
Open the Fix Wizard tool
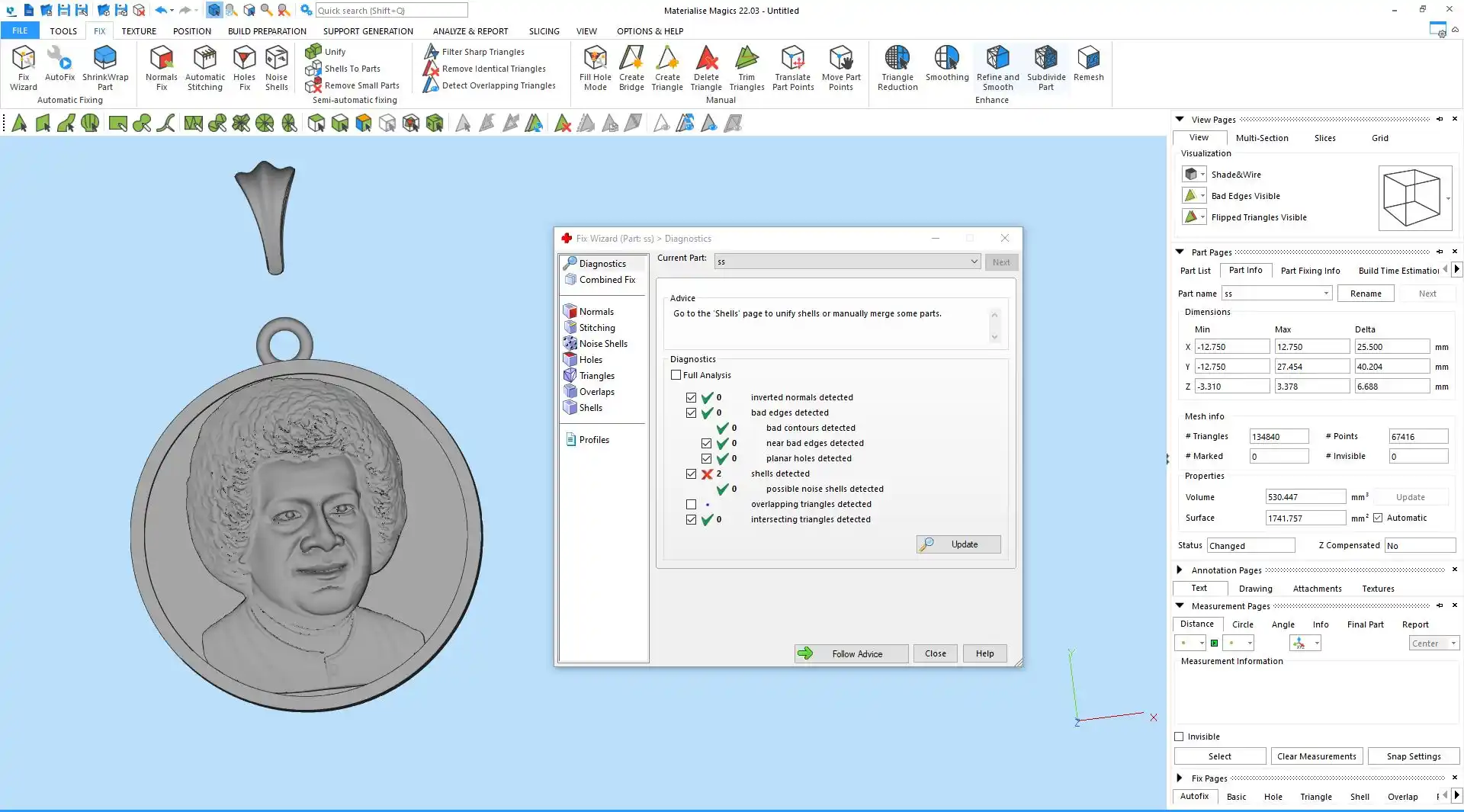[x=23, y=67]
